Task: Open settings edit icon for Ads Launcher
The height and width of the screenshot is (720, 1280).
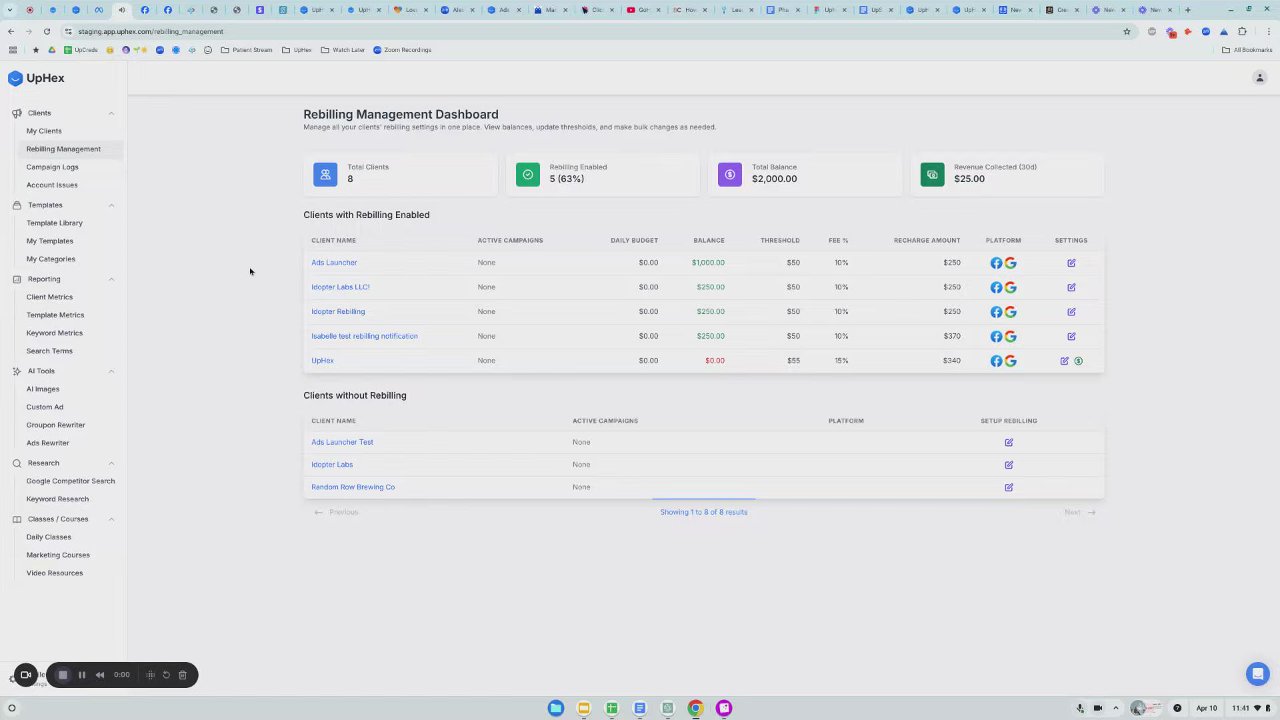Action: 1071,263
